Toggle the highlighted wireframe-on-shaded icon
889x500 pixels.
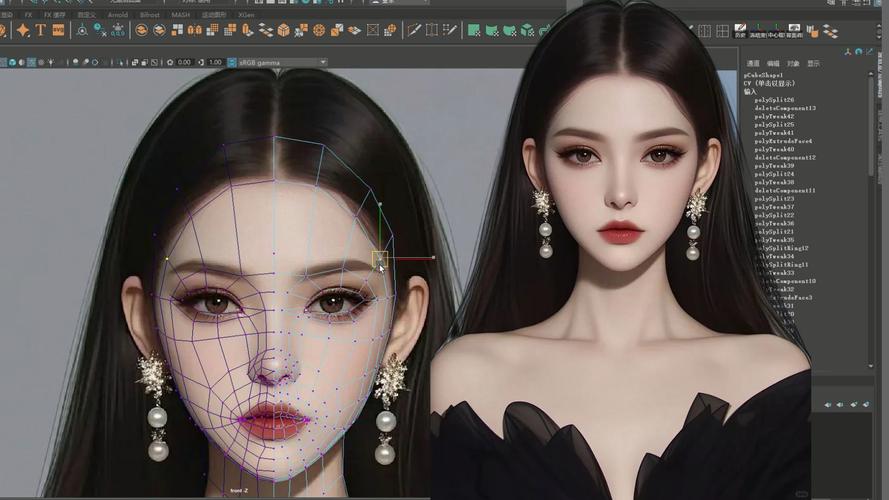32,62
